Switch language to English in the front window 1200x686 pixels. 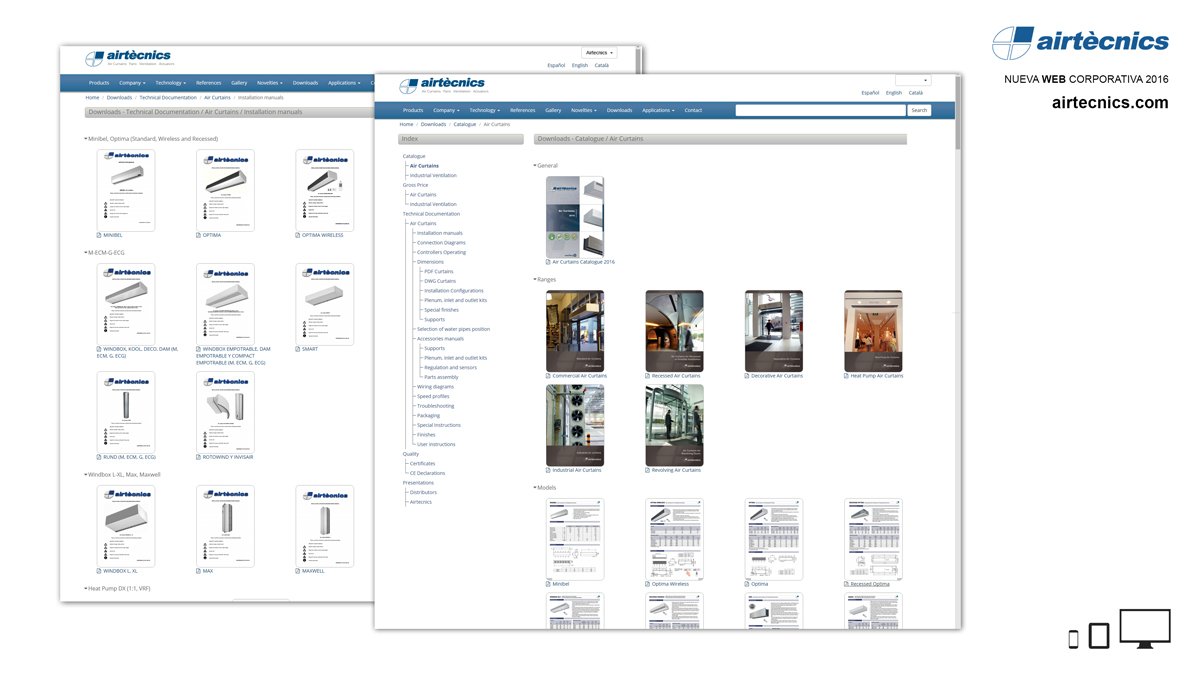coord(894,93)
